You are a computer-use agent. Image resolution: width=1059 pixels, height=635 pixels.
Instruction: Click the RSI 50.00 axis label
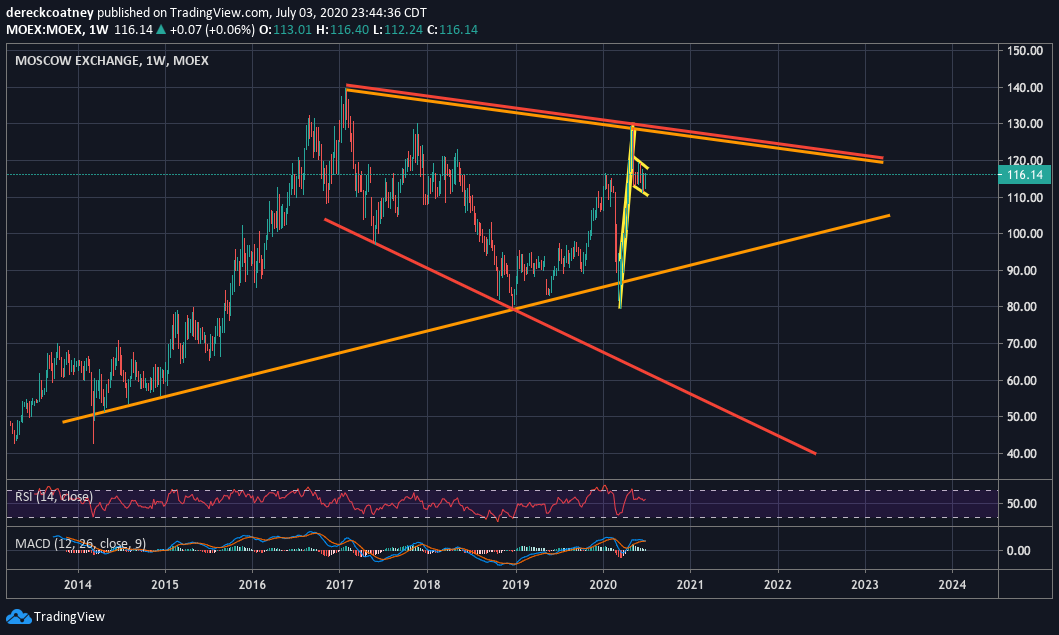pos(1022,503)
